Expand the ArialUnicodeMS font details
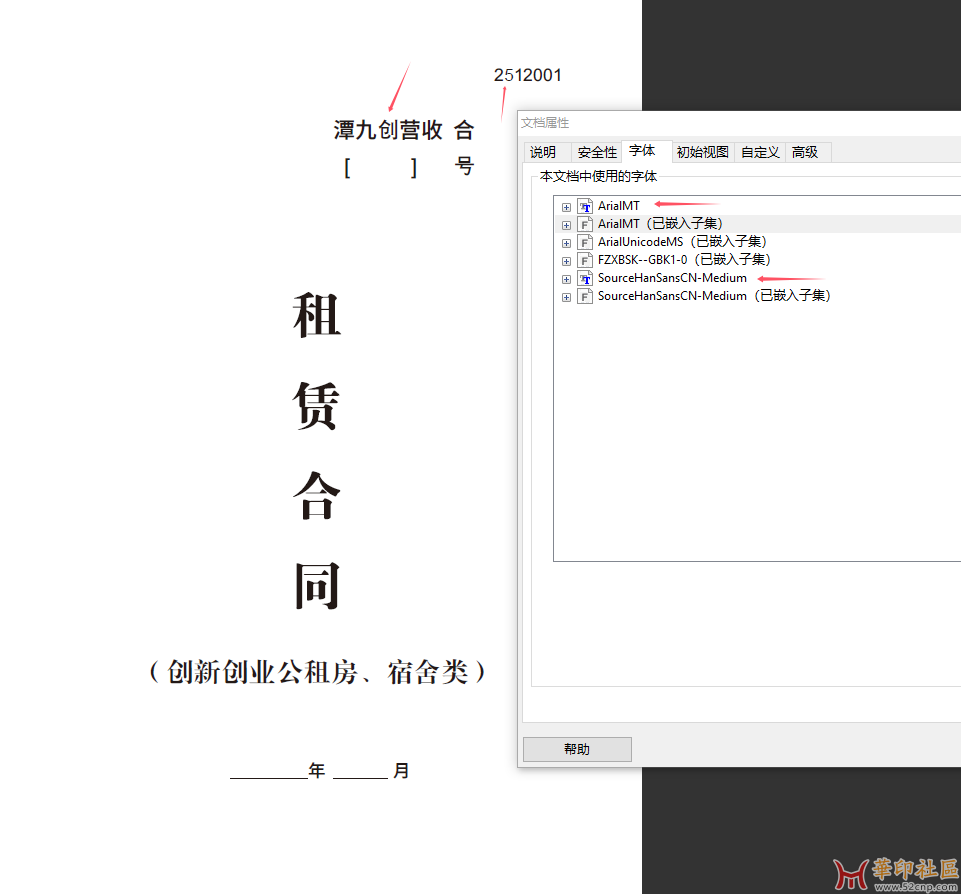Screen dimensions: 961x894 (x=566, y=243)
